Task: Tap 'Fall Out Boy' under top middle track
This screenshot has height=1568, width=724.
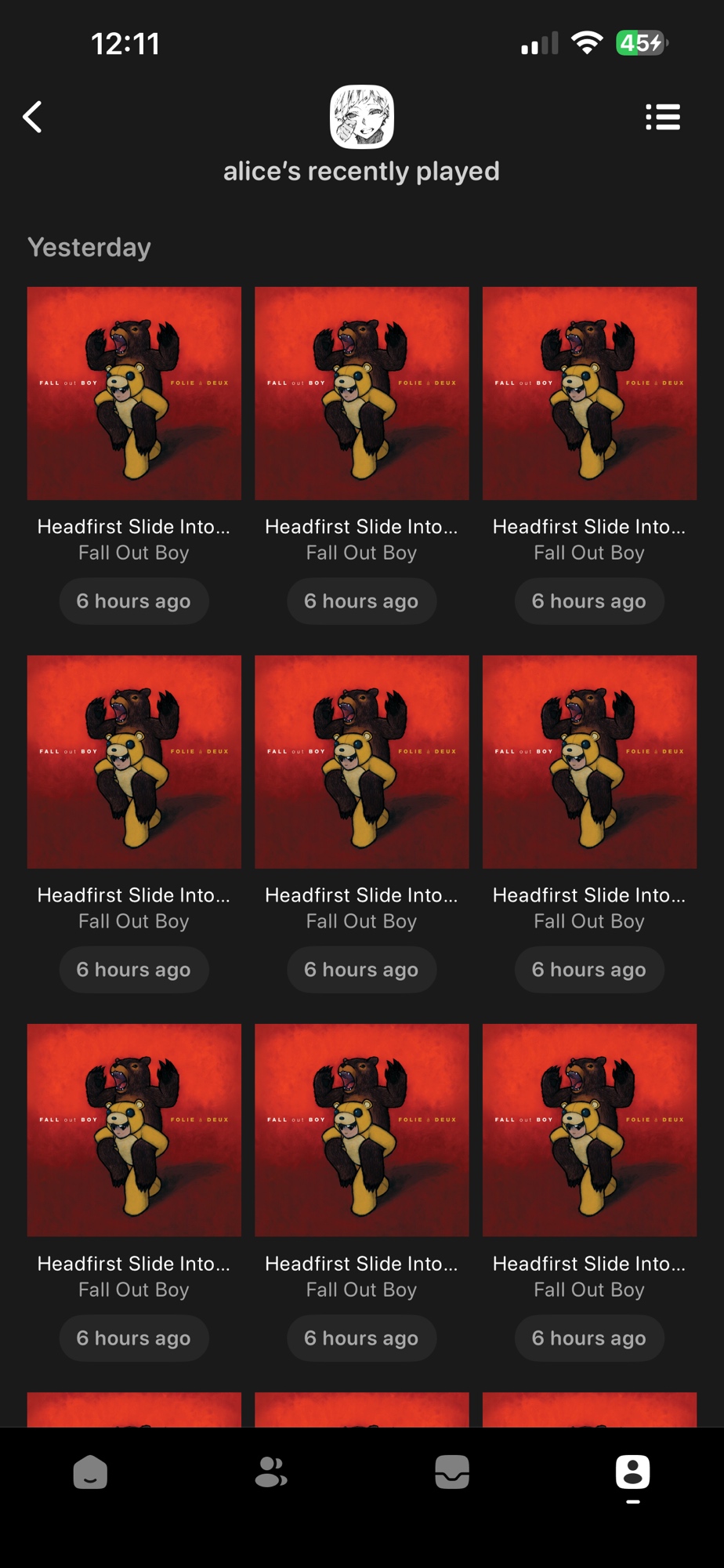Action: (x=361, y=553)
